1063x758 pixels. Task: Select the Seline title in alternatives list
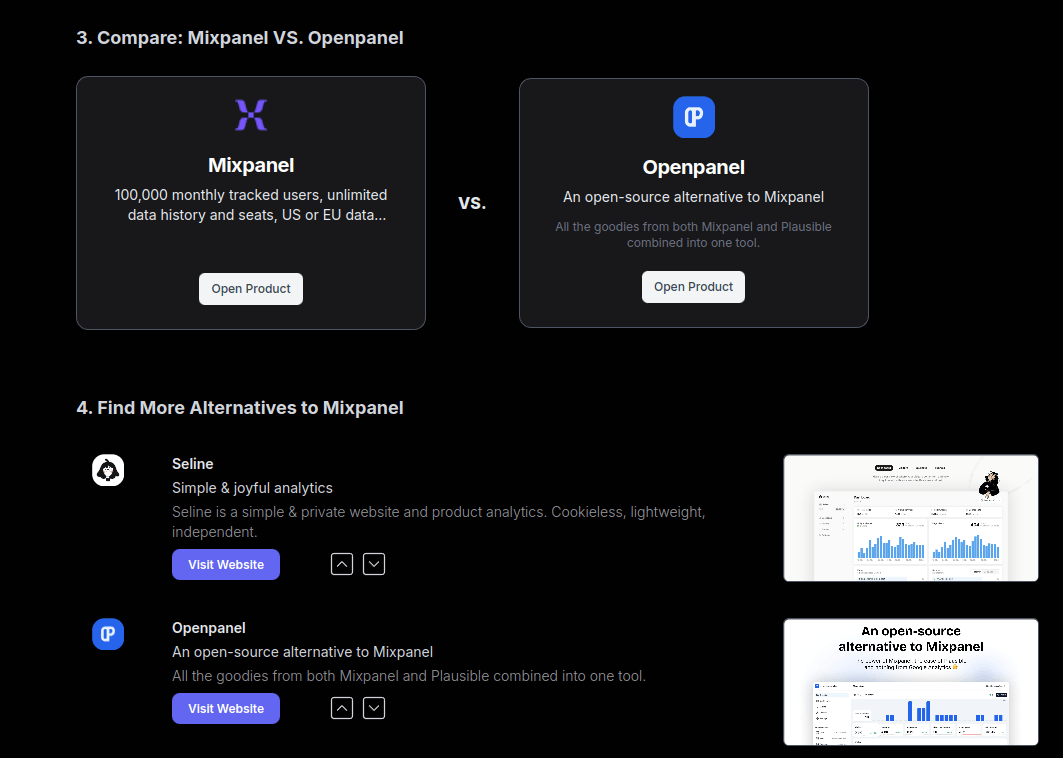pos(193,464)
